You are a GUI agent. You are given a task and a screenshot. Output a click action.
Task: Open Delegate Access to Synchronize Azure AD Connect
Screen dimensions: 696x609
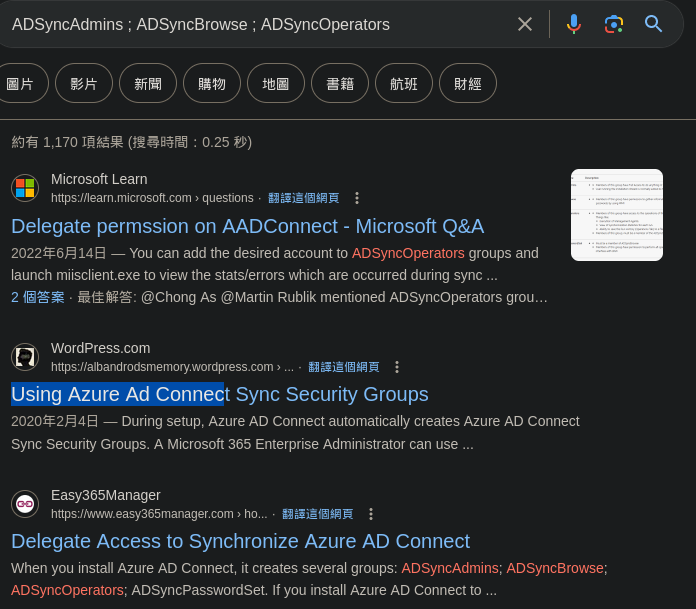coord(240,542)
